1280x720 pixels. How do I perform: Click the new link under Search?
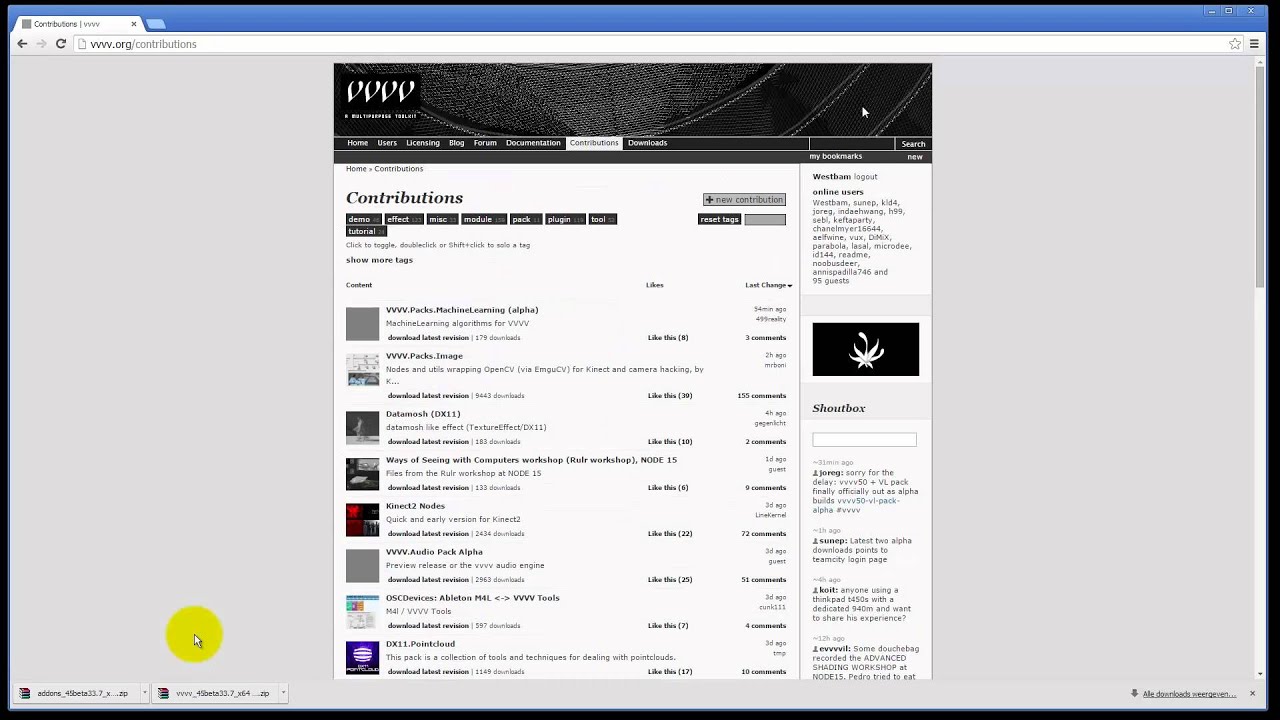point(915,157)
